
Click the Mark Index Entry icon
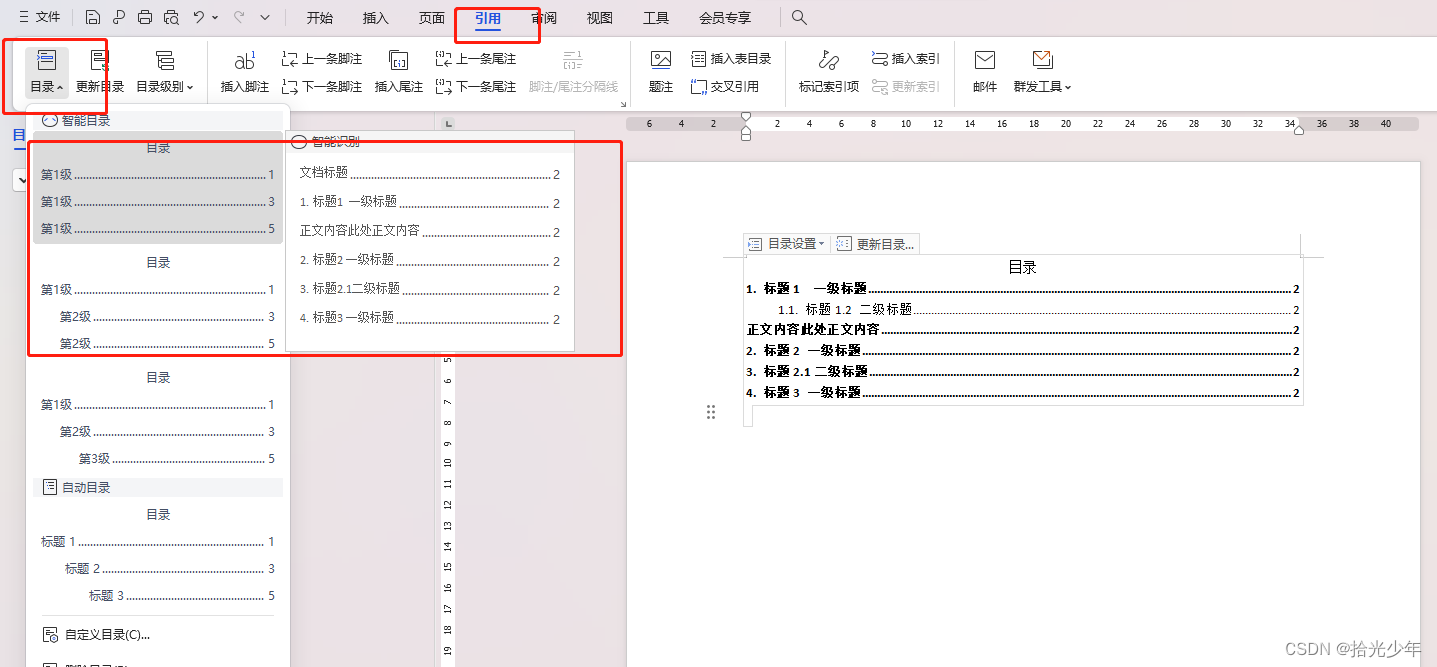click(828, 62)
